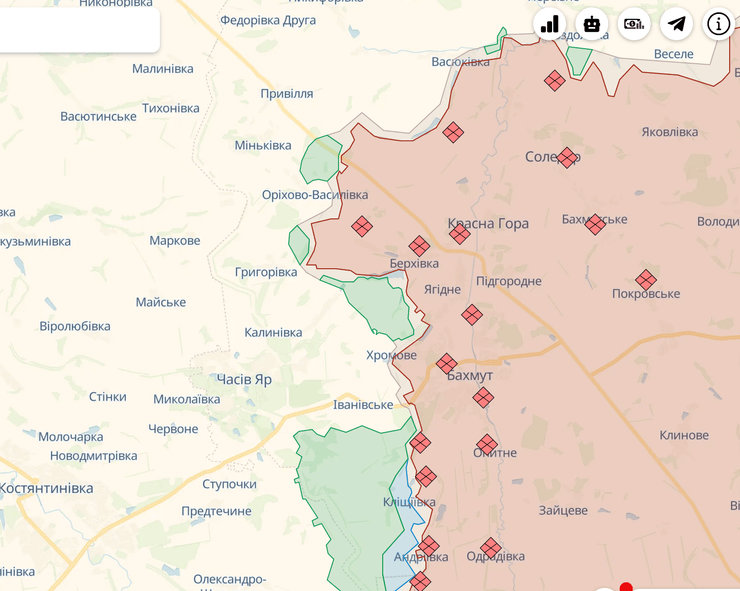
Task: Click the Часів Яр town label
Action: [244, 380]
